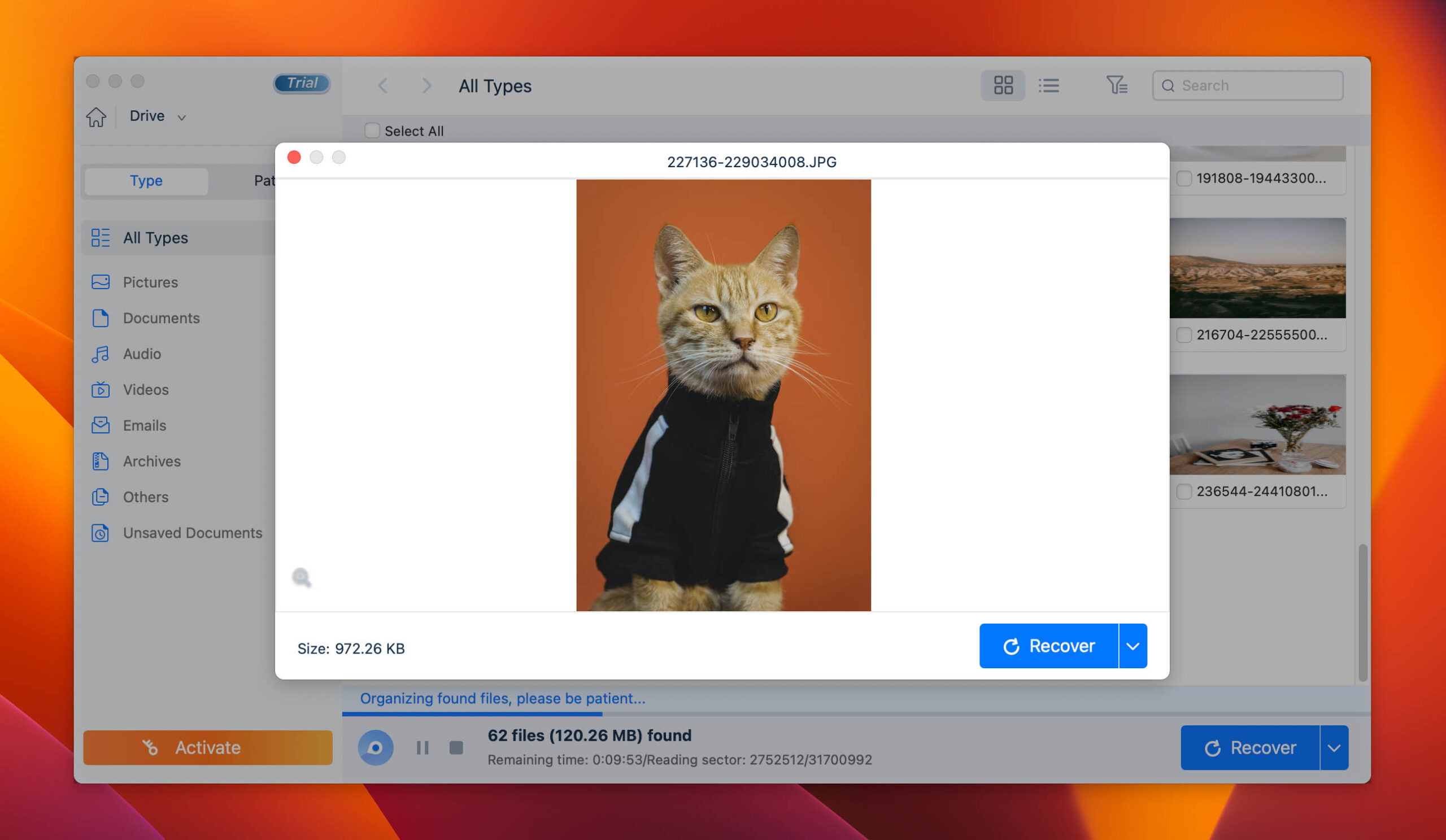Screen dimensions: 1446x840
Task: Click the 216704-22555500 file name
Action: (1262, 335)
